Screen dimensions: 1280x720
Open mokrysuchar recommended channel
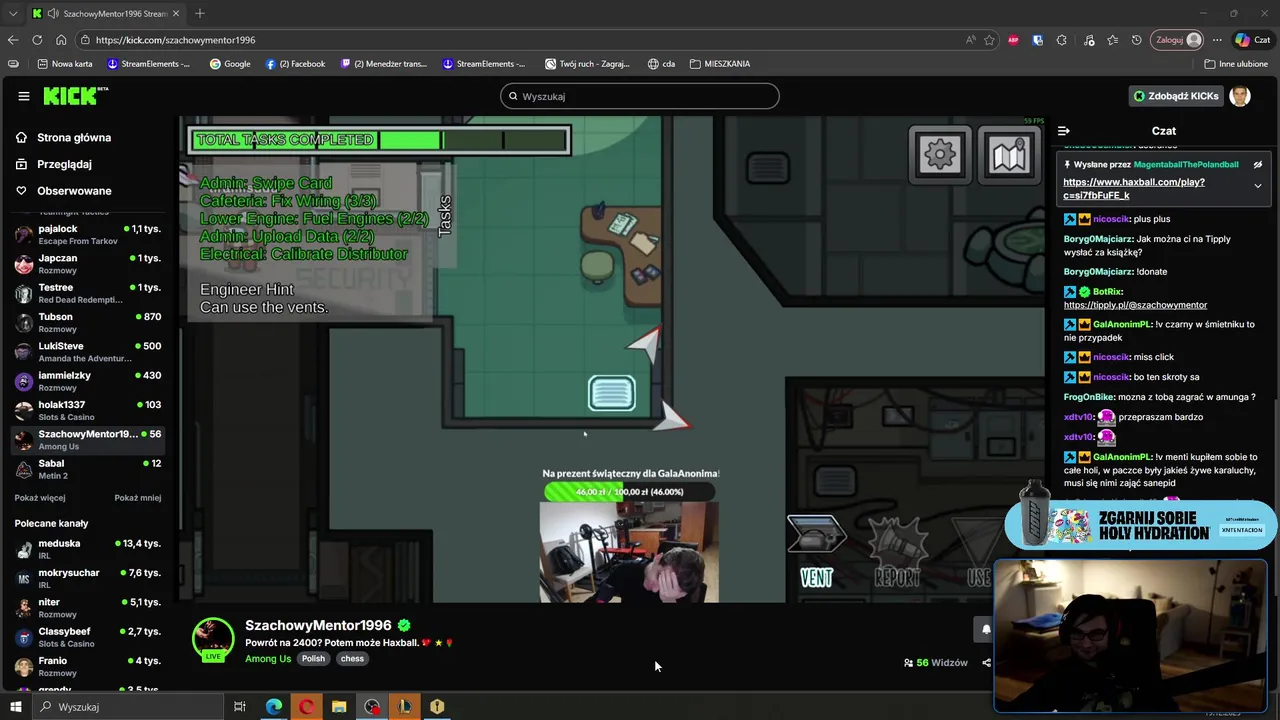[x=88, y=578]
